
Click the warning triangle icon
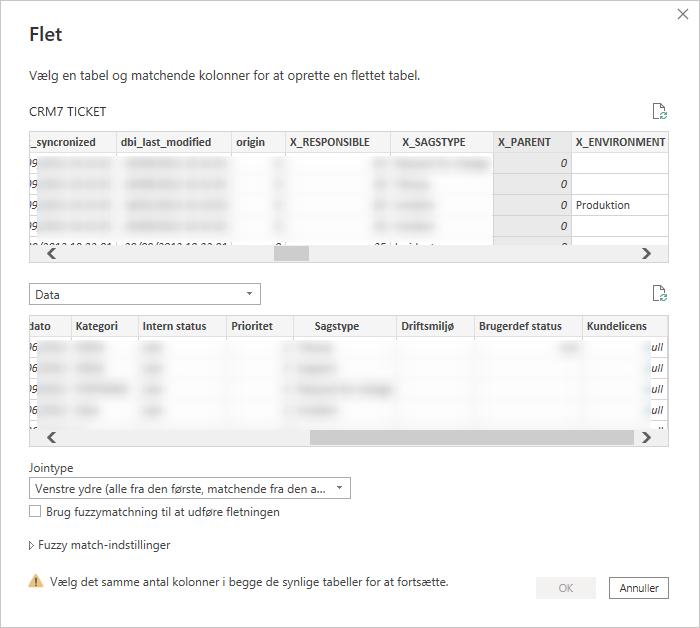point(36,581)
